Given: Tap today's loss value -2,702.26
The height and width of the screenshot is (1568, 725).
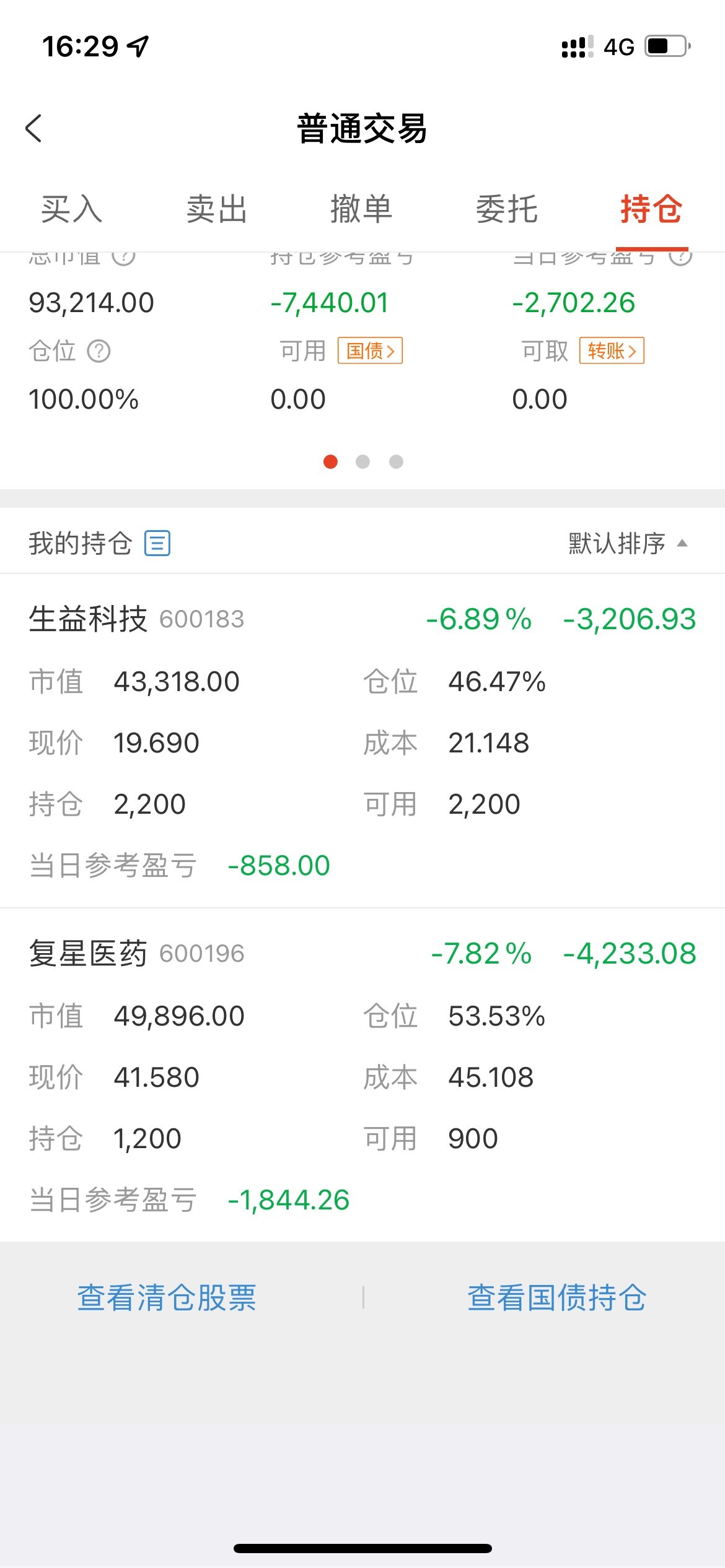Looking at the screenshot, I should tap(573, 303).
